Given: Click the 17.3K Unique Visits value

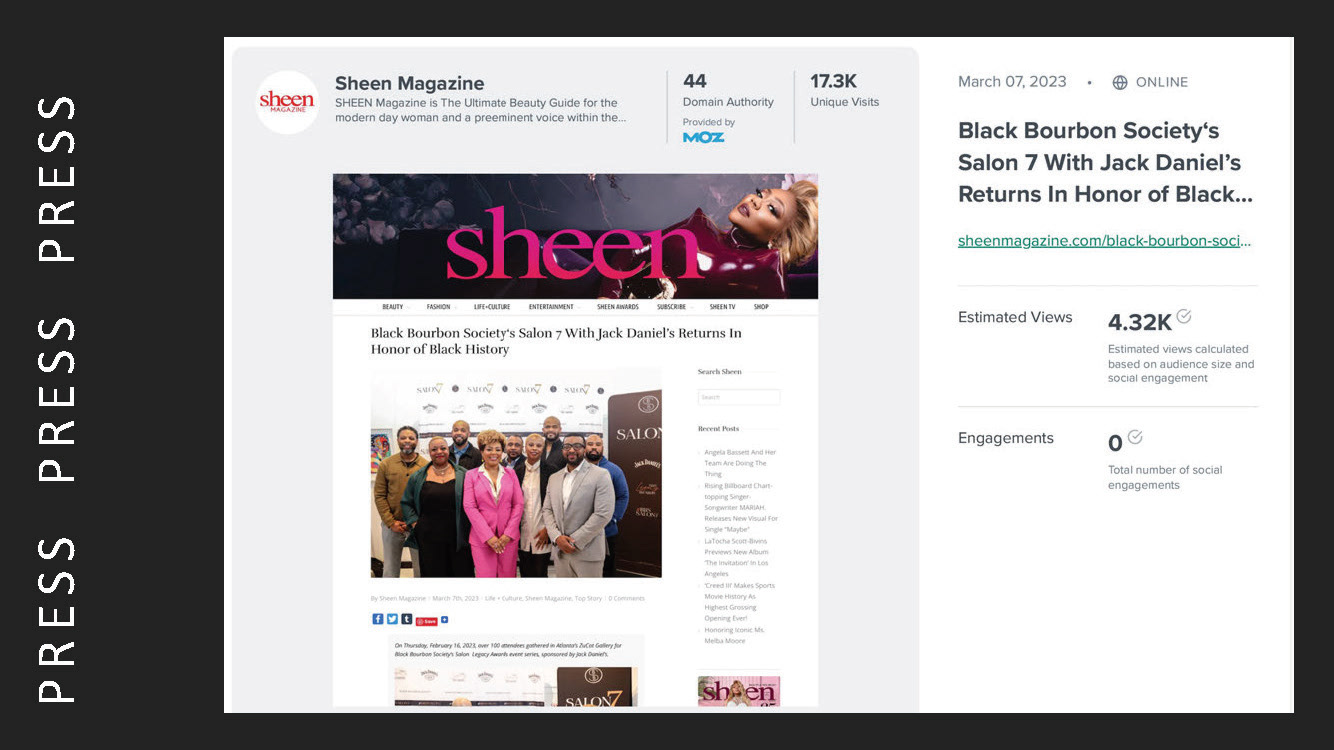Looking at the screenshot, I should pos(833,81).
